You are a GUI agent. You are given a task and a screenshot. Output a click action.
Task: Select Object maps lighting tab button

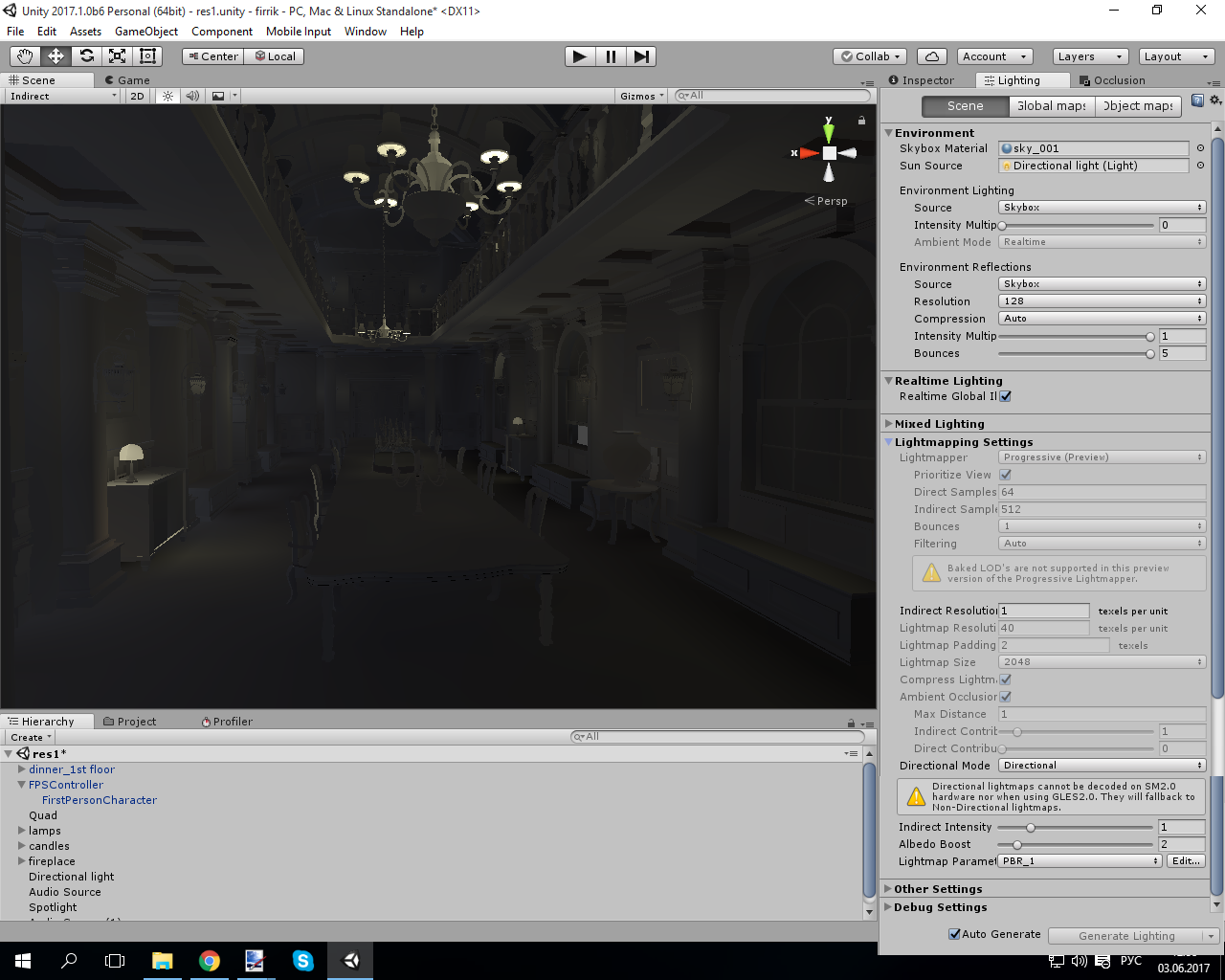[1138, 106]
